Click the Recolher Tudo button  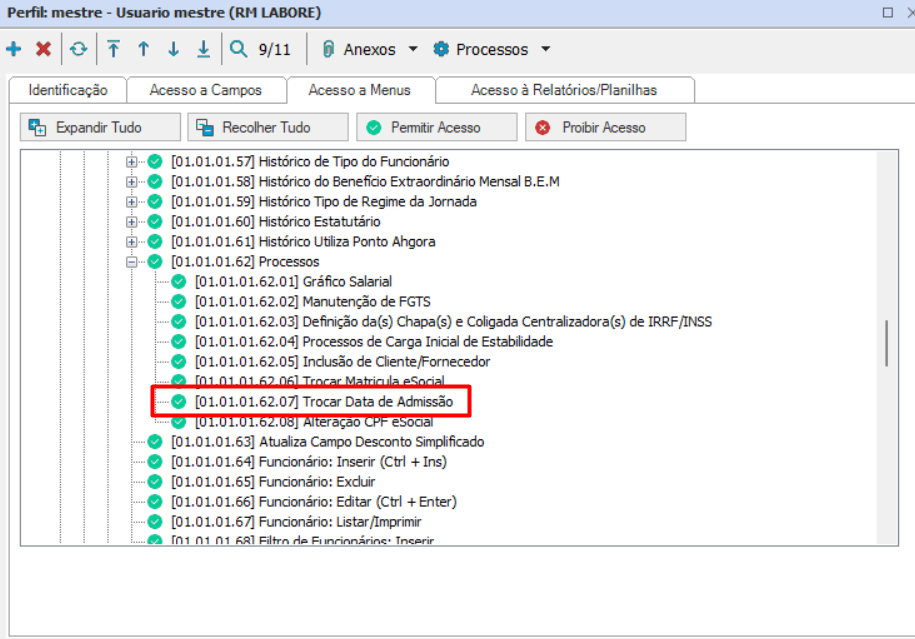[268, 127]
